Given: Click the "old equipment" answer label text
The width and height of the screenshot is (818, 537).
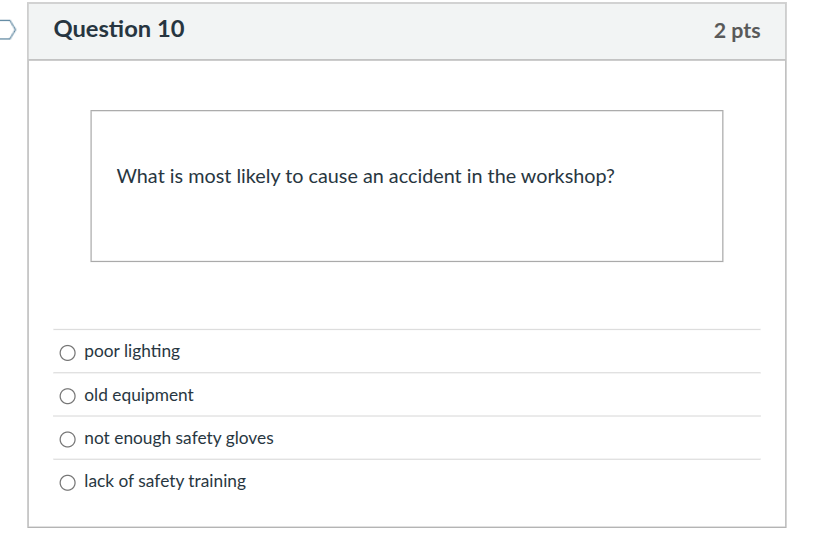Looking at the screenshot, I should (139, 396).
